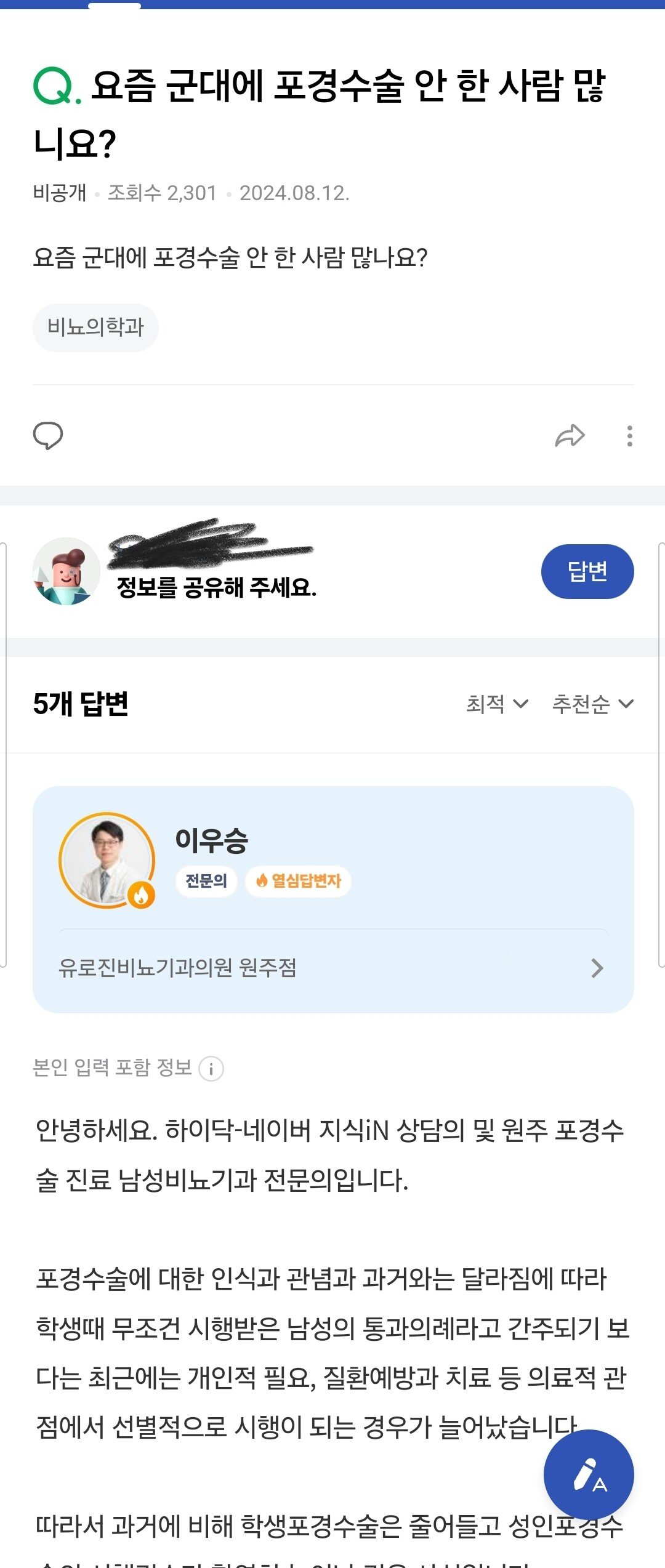The width and height of the screenshot is (665, 1568).
Task: Tap the info icon beside 본인 입력 포함 정보
Action: click(211, 1069)
